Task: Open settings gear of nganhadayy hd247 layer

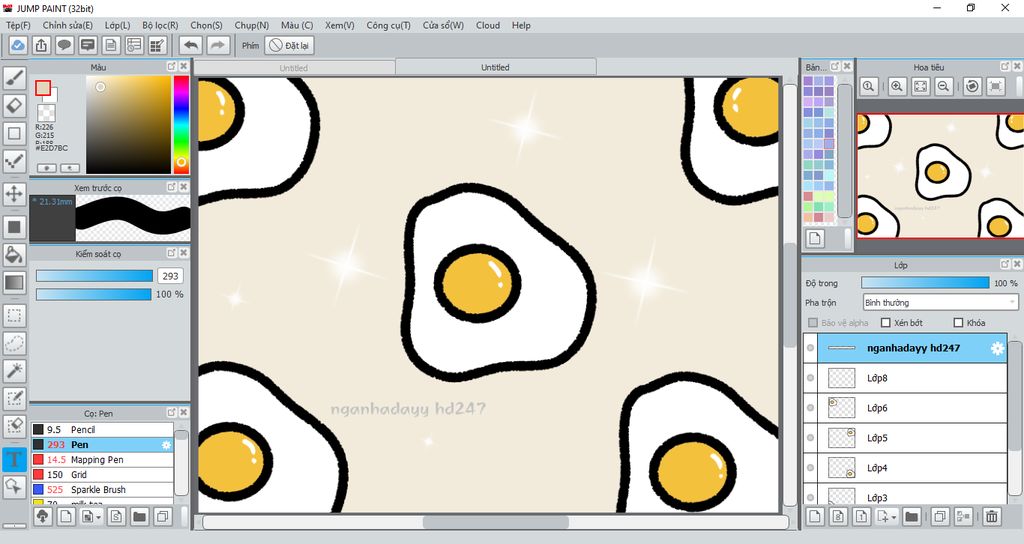Action: [x=997, y=348]
